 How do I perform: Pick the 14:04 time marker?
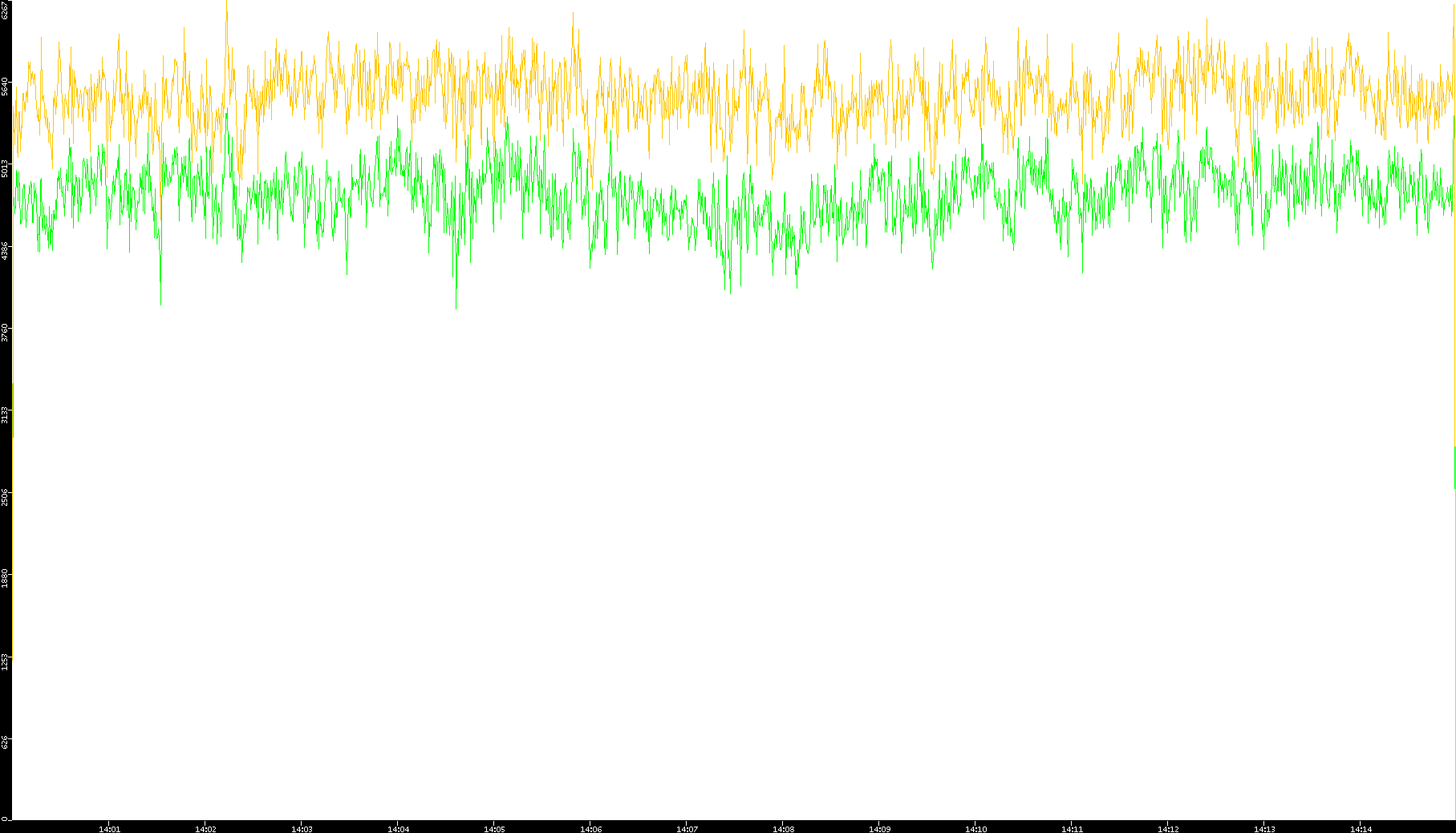(x=398, y=828)
